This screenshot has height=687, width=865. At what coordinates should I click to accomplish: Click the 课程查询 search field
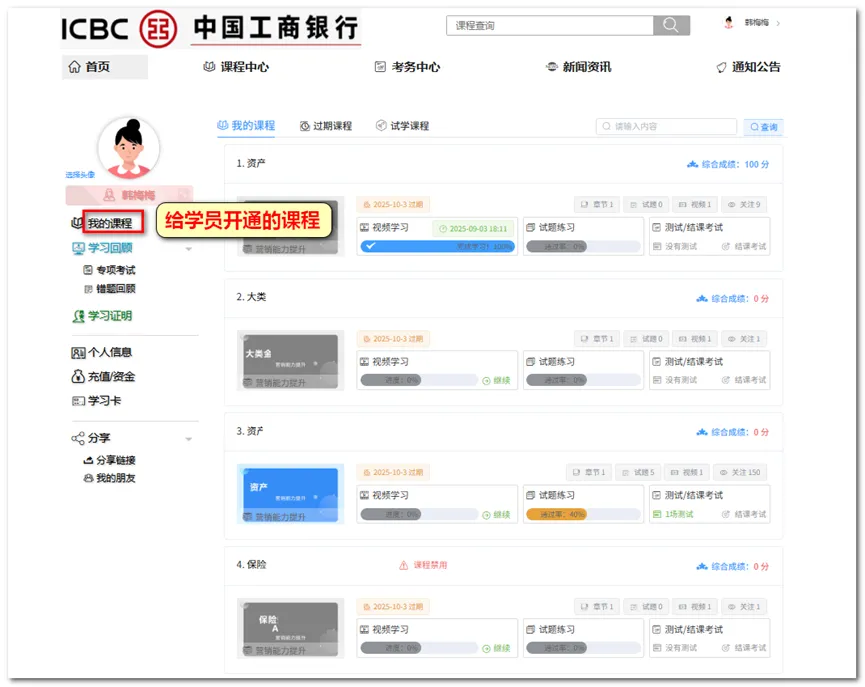(x=550, y=25)
